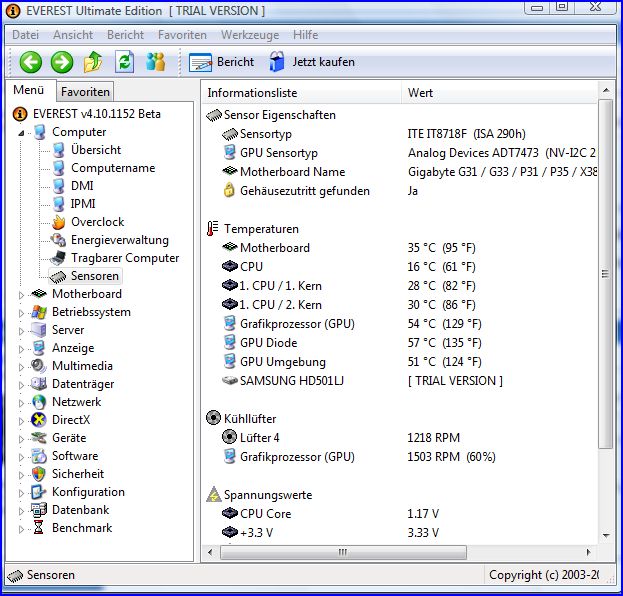Expand the Betriebssystem tree node
623x596 pixels.
(x=21, y=313)
